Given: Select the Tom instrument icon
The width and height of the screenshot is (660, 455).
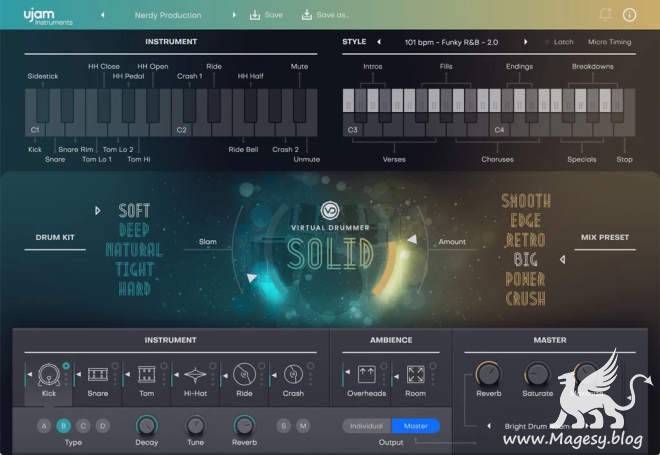Looking at the screenshot, I should click(146, 375).
